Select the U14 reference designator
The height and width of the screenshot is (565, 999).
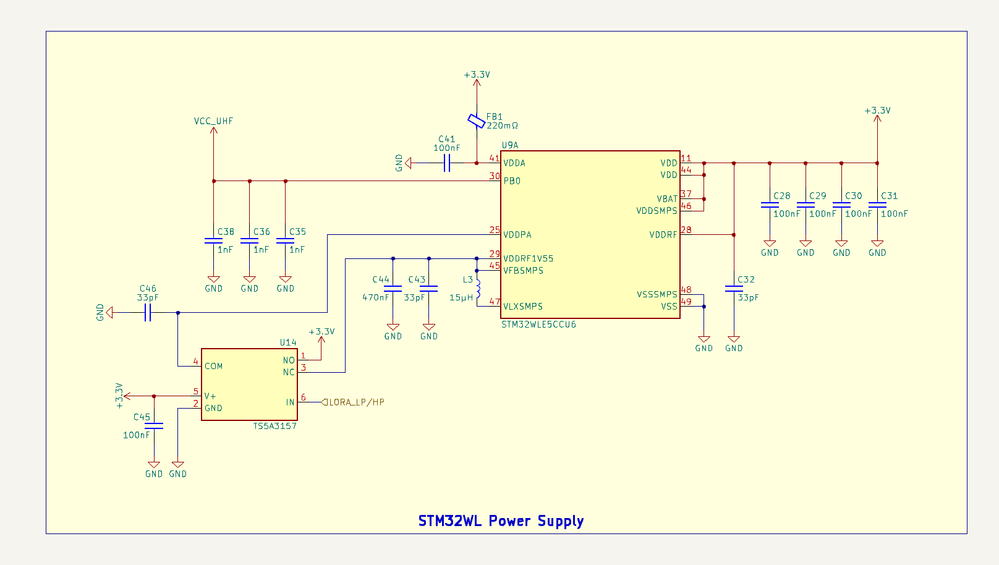(x=288, y=343)
